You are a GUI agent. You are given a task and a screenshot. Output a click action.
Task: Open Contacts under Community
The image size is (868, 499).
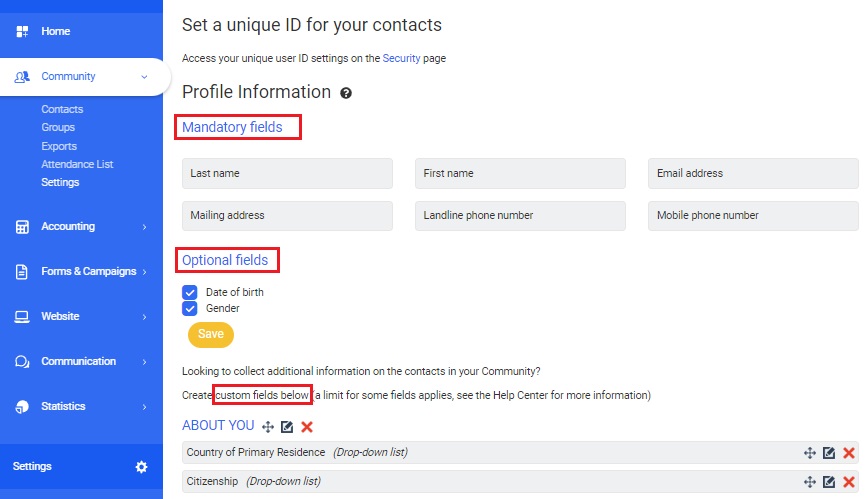coord(62,109)
